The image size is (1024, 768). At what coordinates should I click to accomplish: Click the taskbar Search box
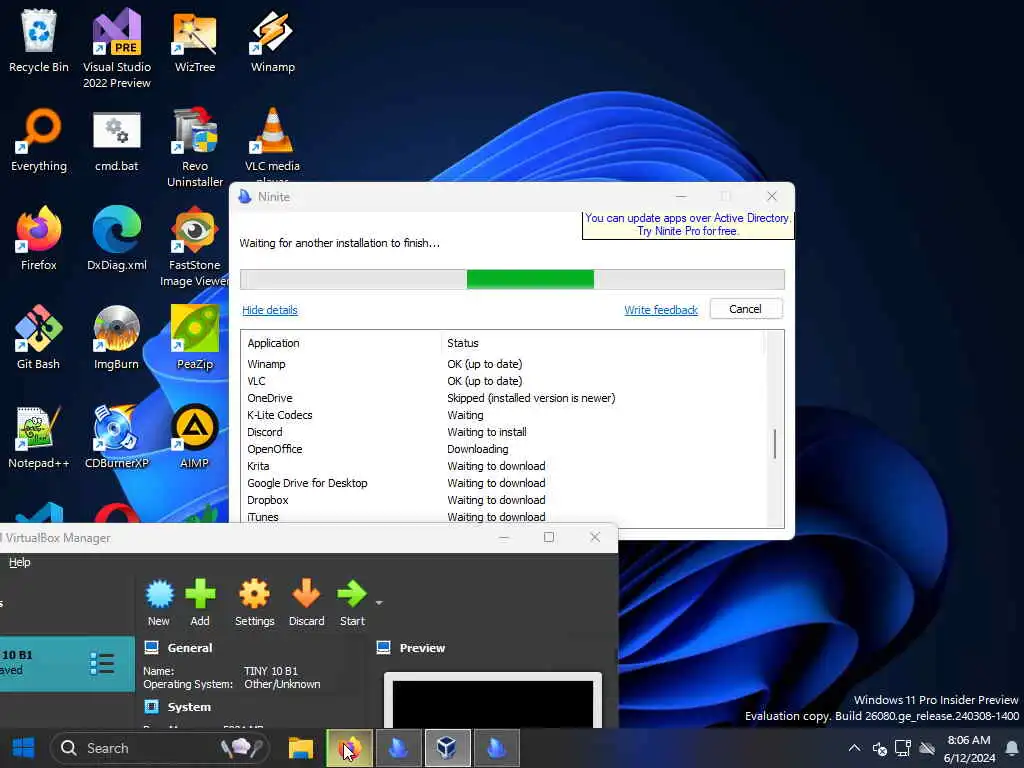tap(160, 748)
